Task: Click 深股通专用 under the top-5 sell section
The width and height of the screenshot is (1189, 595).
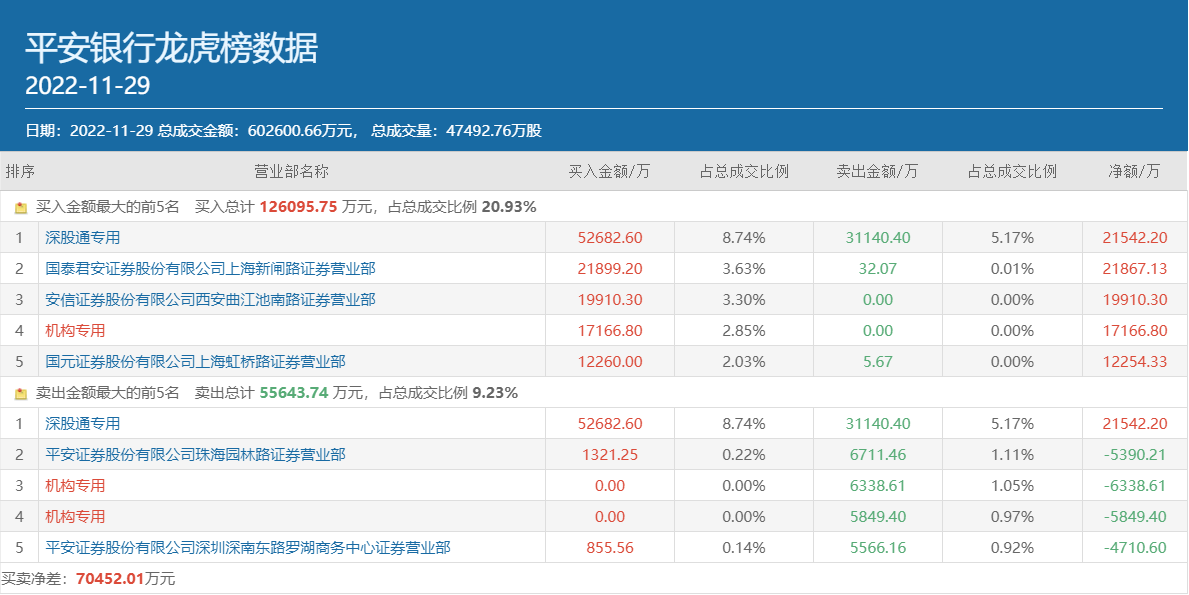Action: click(x=83, y=424)
